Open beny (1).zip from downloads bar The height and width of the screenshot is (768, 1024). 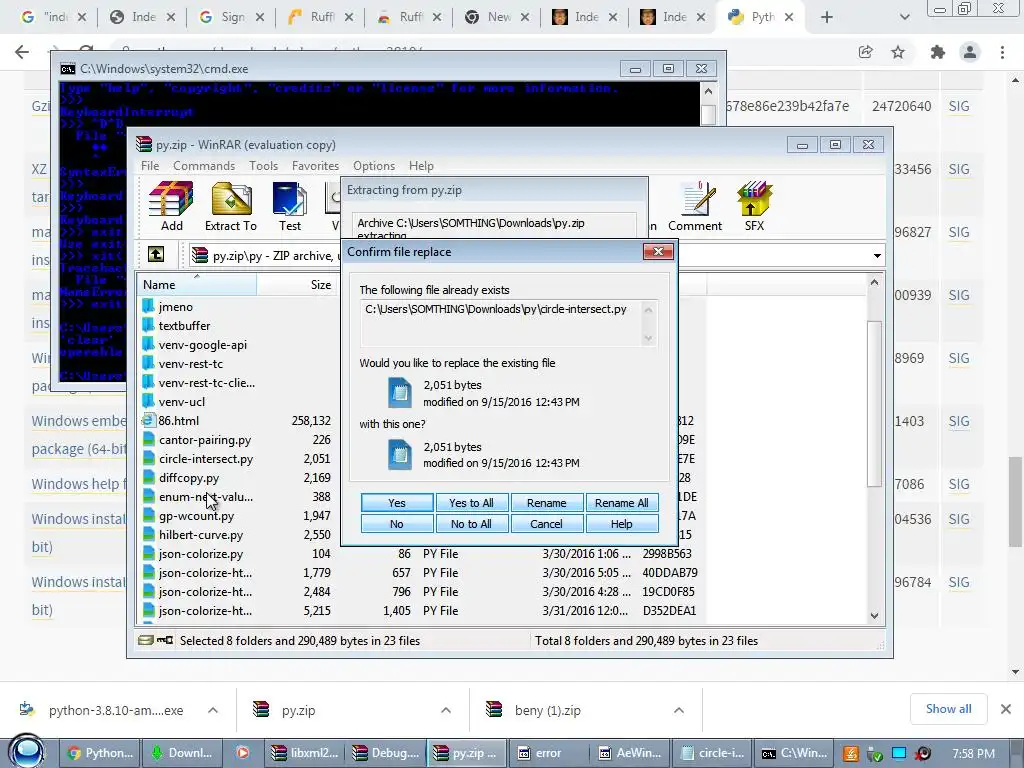(x=547, y=710)
